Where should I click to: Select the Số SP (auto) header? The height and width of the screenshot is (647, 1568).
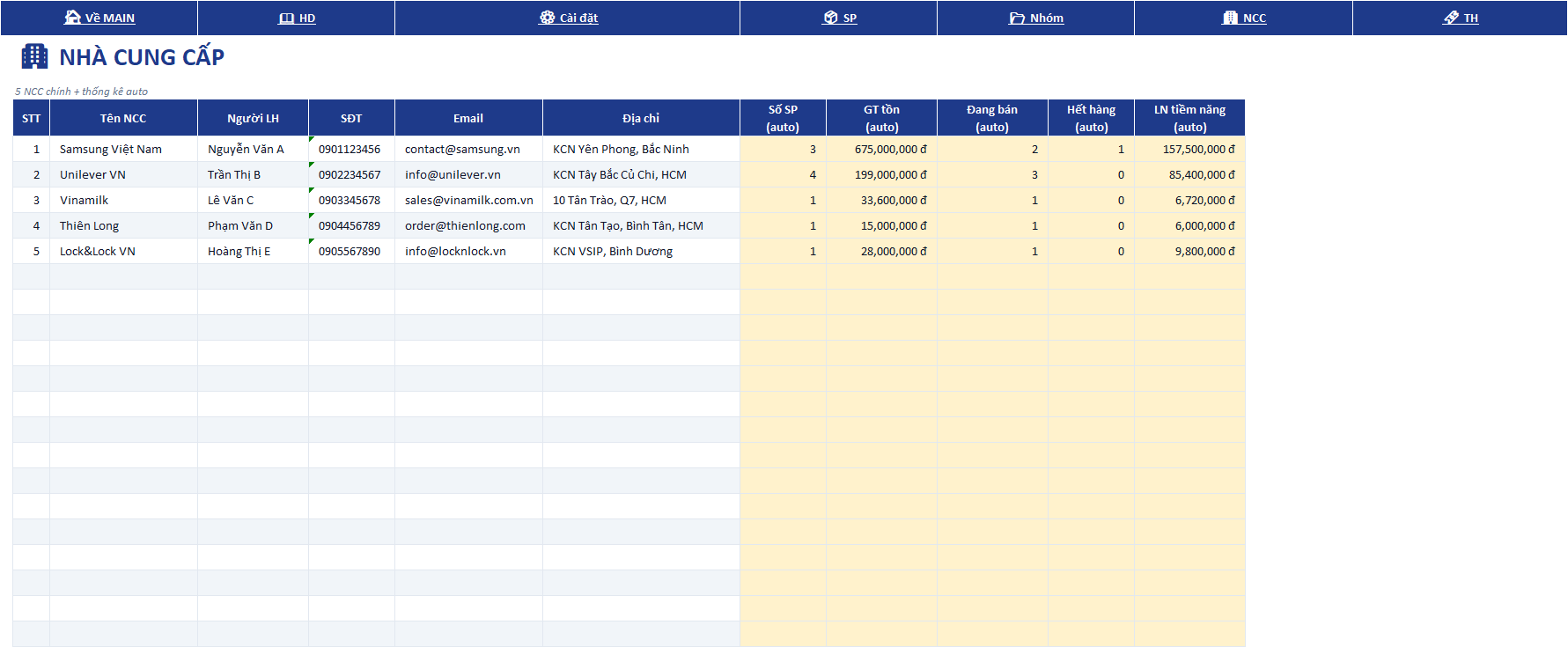(x=783, y=118)
